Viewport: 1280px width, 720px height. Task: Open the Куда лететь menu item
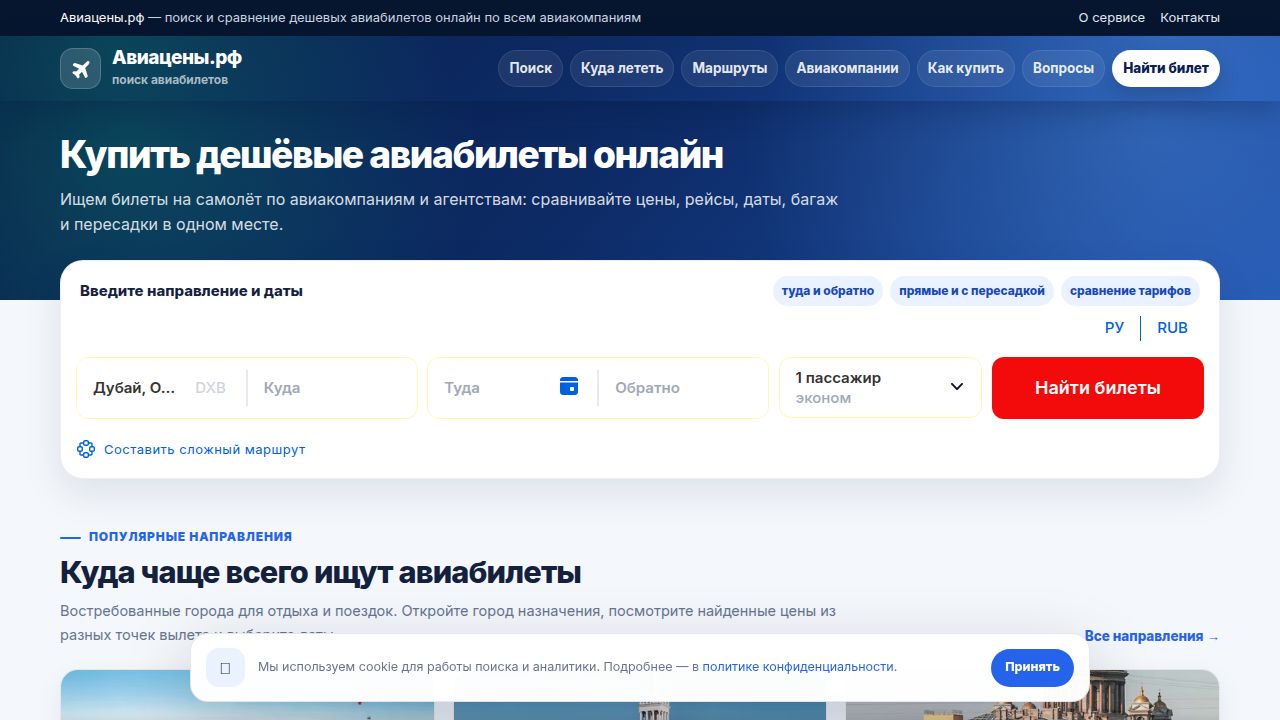(622, 68)
